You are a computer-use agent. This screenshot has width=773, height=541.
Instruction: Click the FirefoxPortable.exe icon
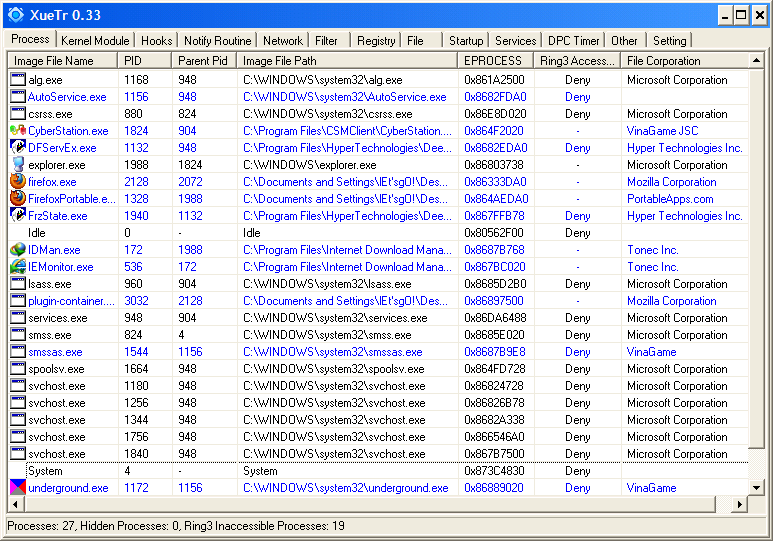pos(17,199)
